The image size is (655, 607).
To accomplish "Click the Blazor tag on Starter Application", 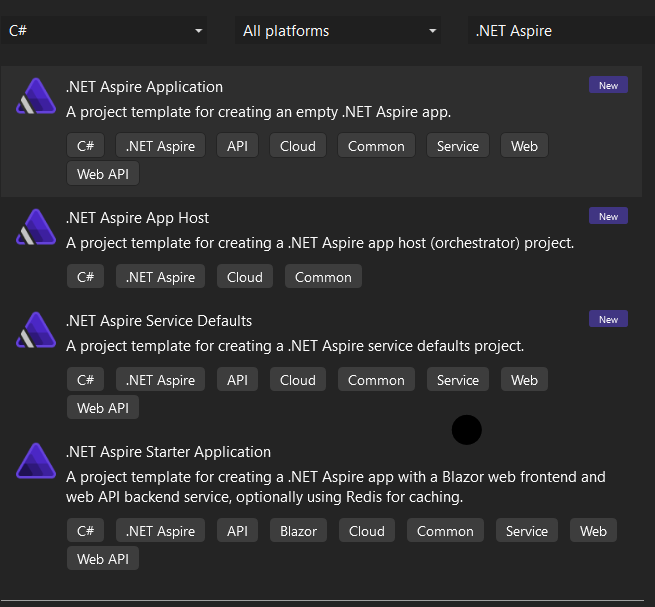I will (x=298, y=531).
